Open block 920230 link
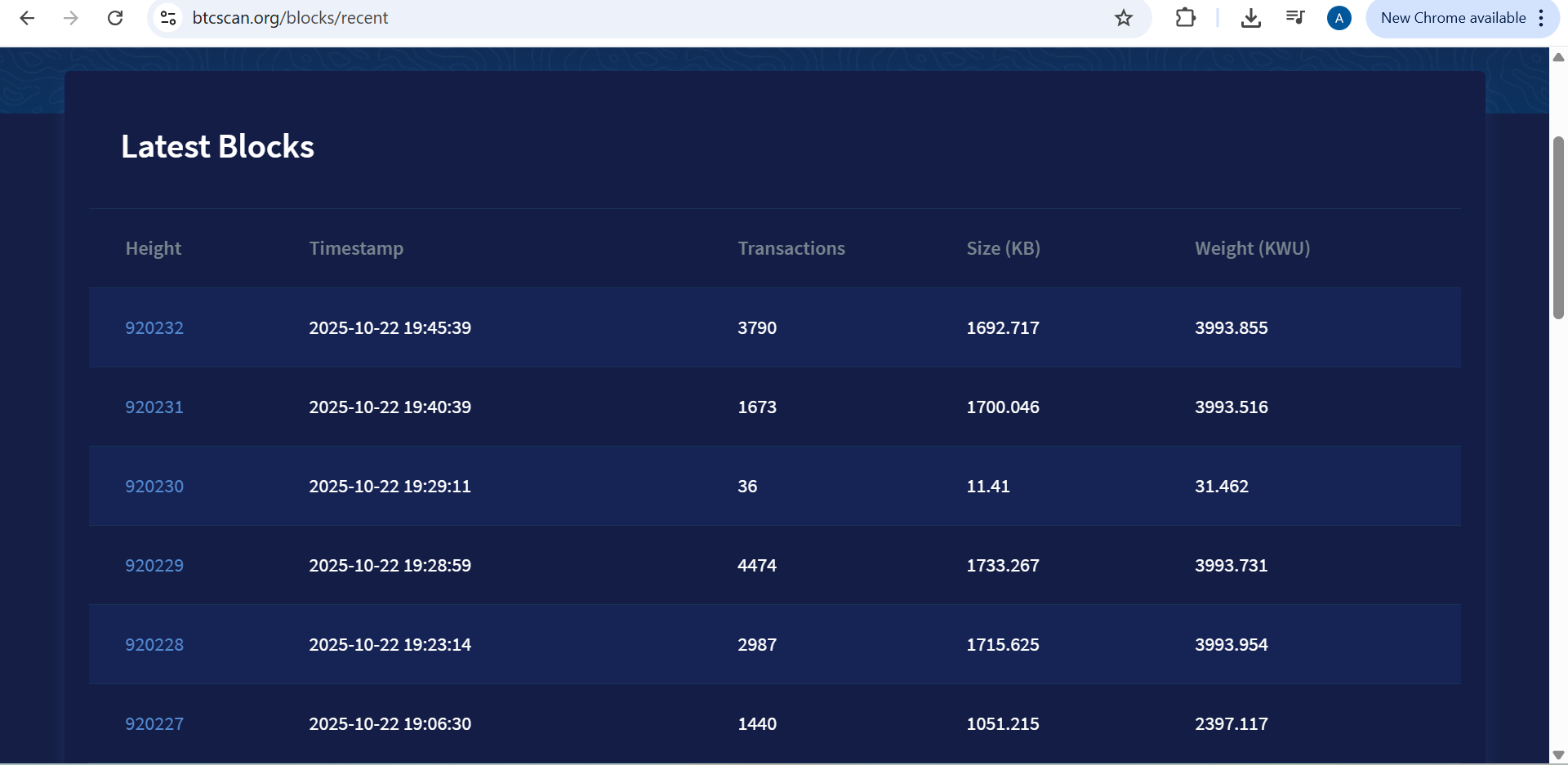The image size is (1568, 765). click(x=154, y=487)
